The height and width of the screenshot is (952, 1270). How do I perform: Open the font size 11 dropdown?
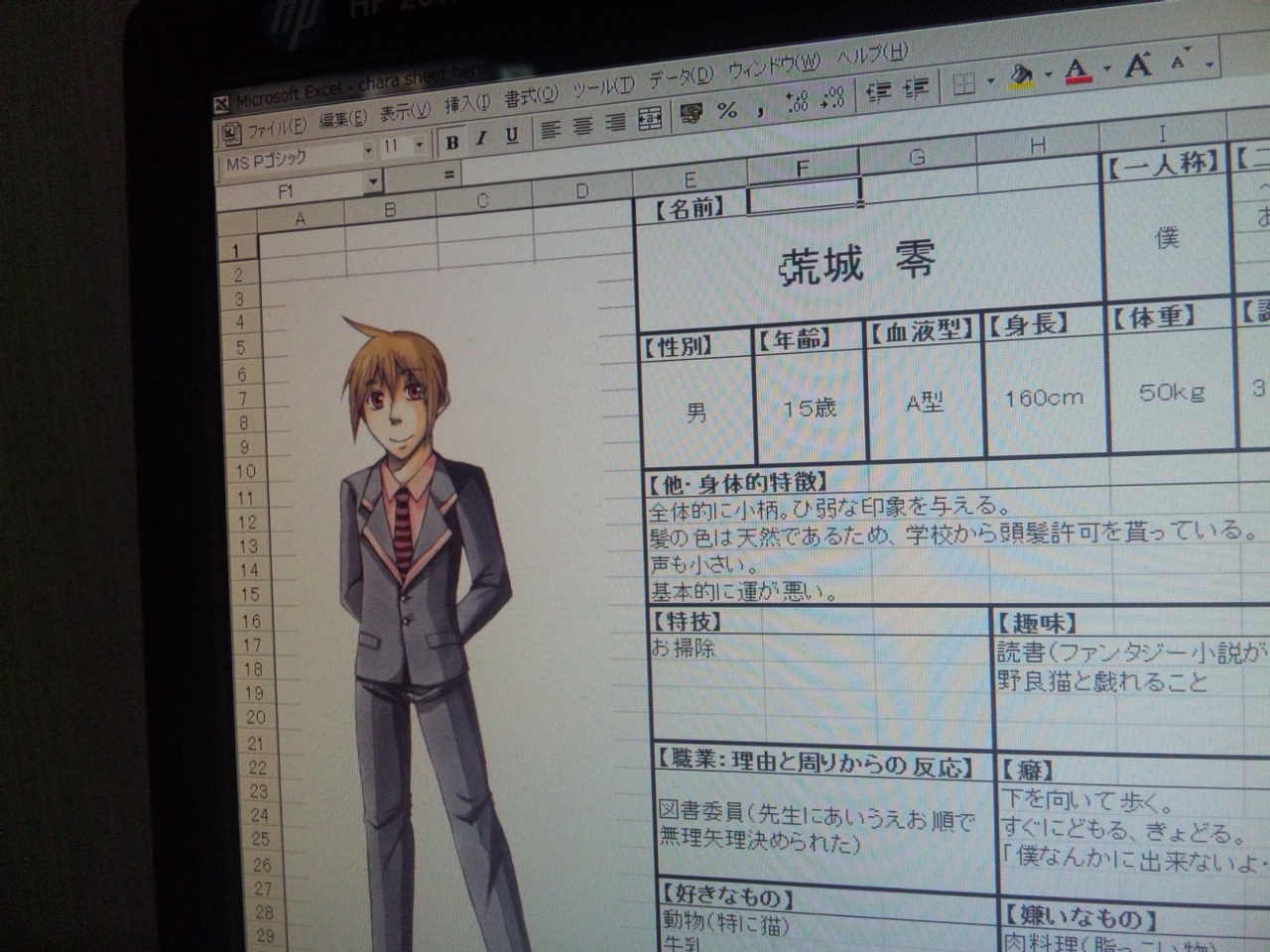(420, 146)
